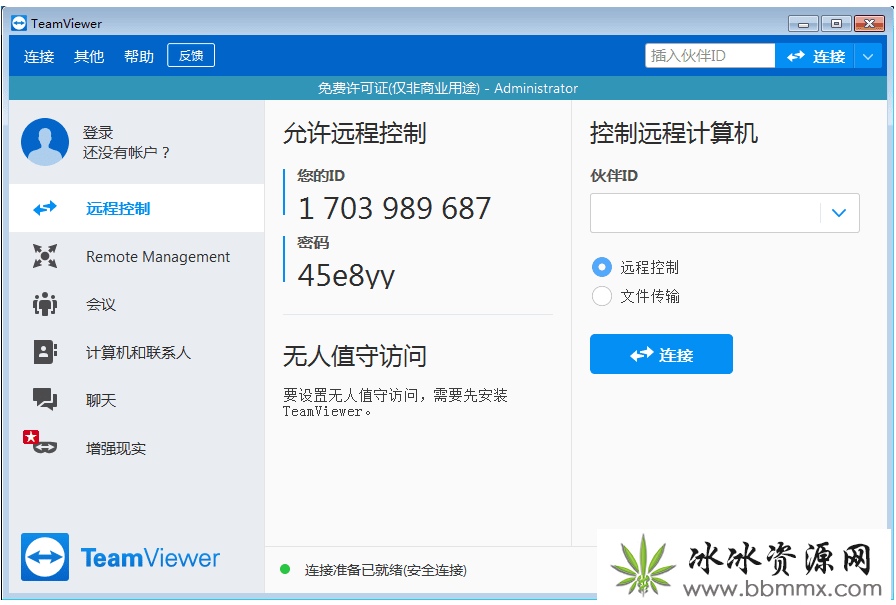Minimize the TeamViewer window
This screenshot has width=896, height=605.
[x=803, y=24]
